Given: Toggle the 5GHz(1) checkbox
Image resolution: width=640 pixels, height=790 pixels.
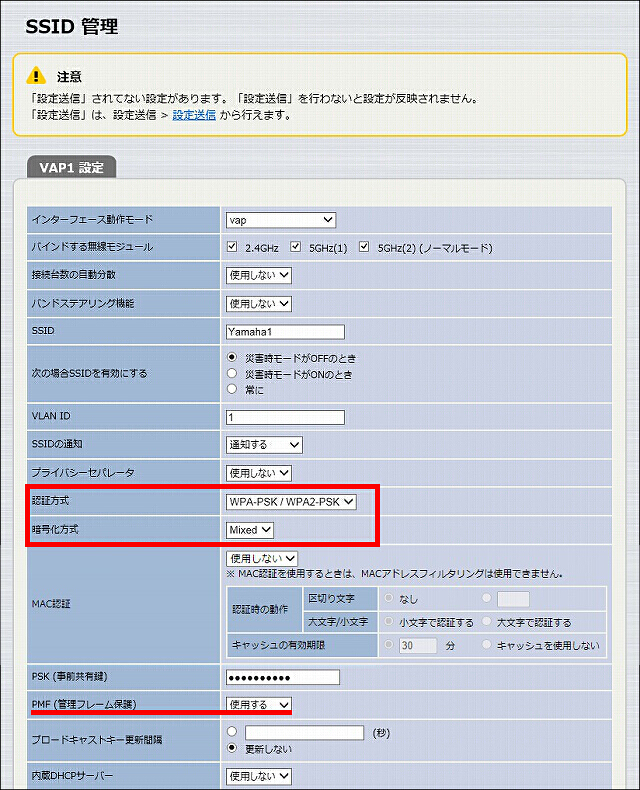Looking at the screenshot, I should point(296,247).
